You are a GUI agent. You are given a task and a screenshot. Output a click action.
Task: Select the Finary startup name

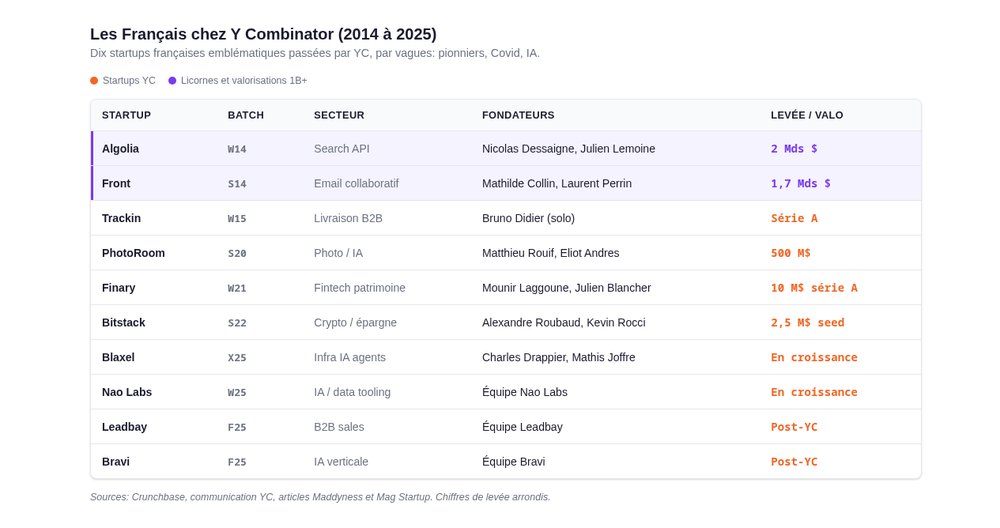click(119, 288)
